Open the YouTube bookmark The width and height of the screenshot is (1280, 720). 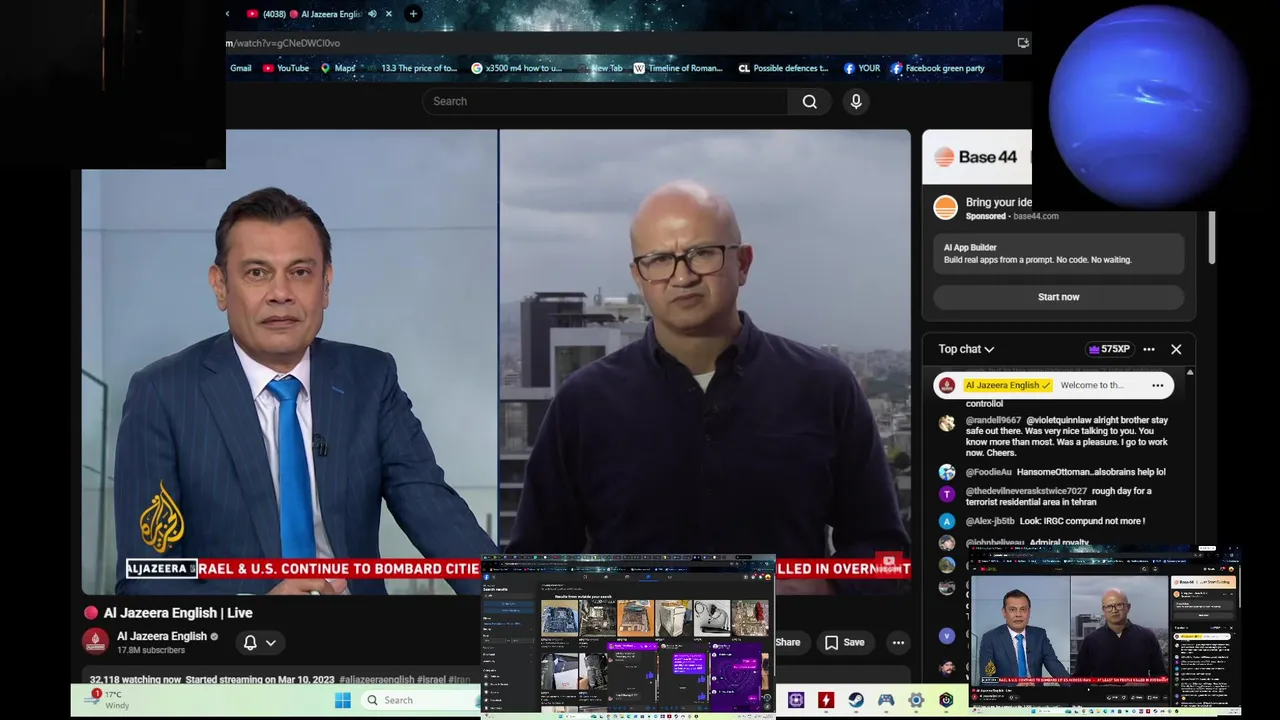[286, 68]
